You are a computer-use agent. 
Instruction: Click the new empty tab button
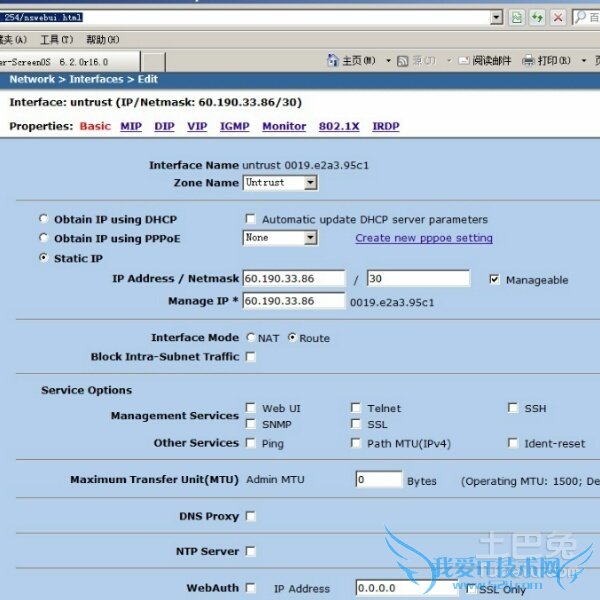pyautogui.click(x=153, y=62)
